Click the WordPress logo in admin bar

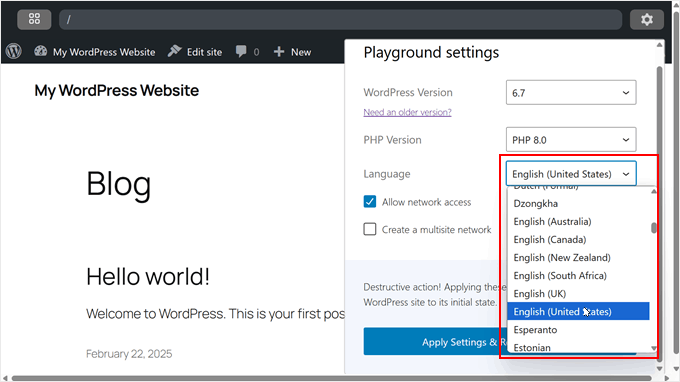pos(14,52)
